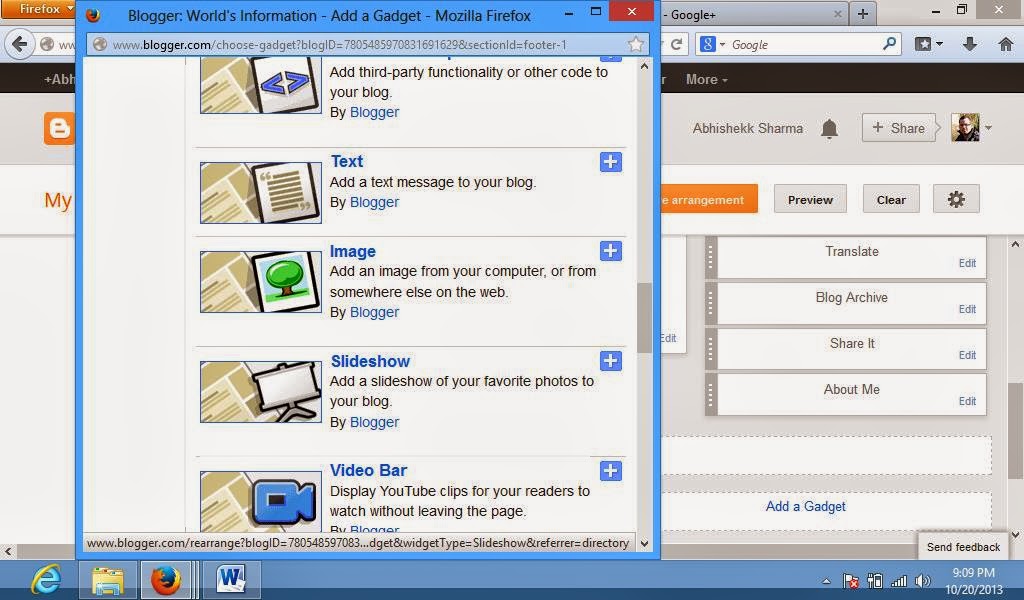The width and height of the screenshot is (1024, 600).
Task: Click the Send feedback button
Action: [961, 547]
